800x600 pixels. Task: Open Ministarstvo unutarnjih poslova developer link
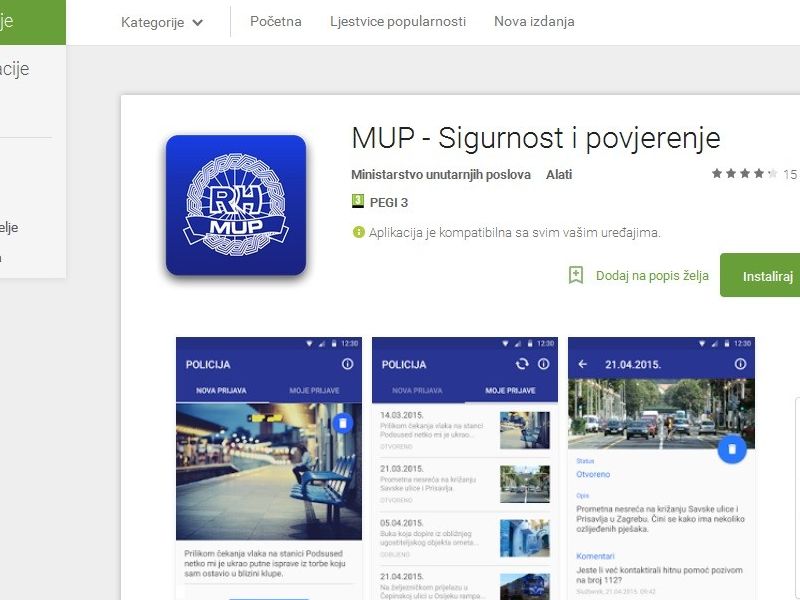click(441, 174)
